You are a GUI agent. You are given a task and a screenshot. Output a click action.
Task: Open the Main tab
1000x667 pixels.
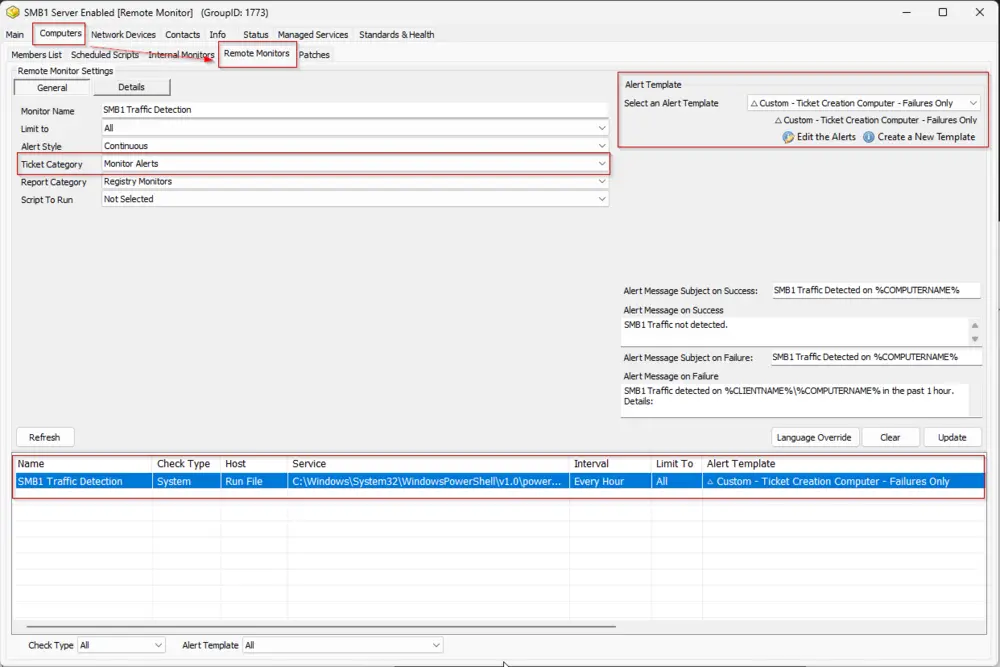click(15, 34)
